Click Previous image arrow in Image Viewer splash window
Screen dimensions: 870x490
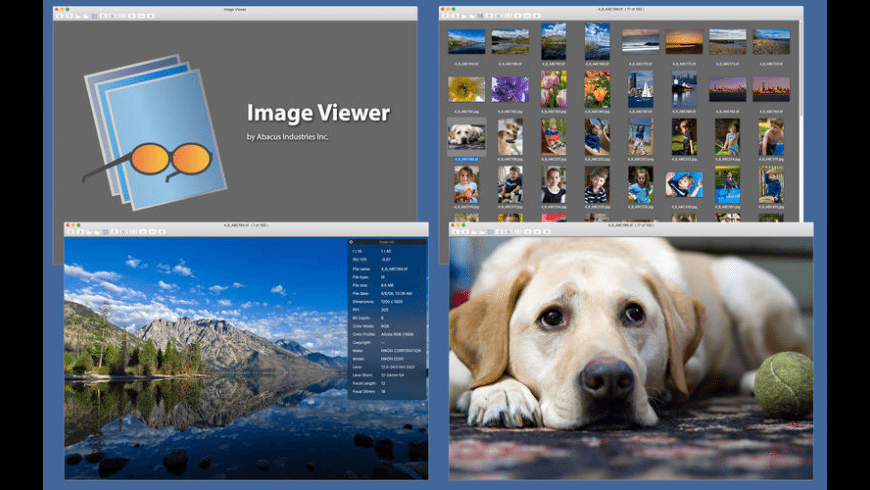tap(60, 16)
